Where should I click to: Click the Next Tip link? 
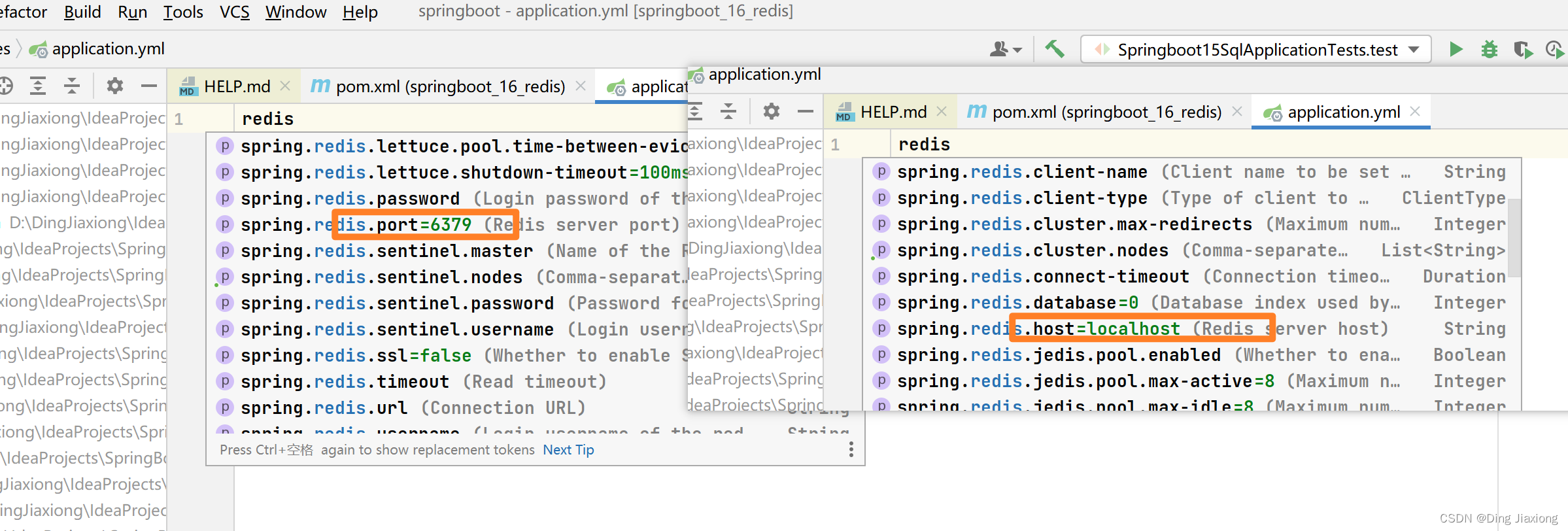(568, 450)
